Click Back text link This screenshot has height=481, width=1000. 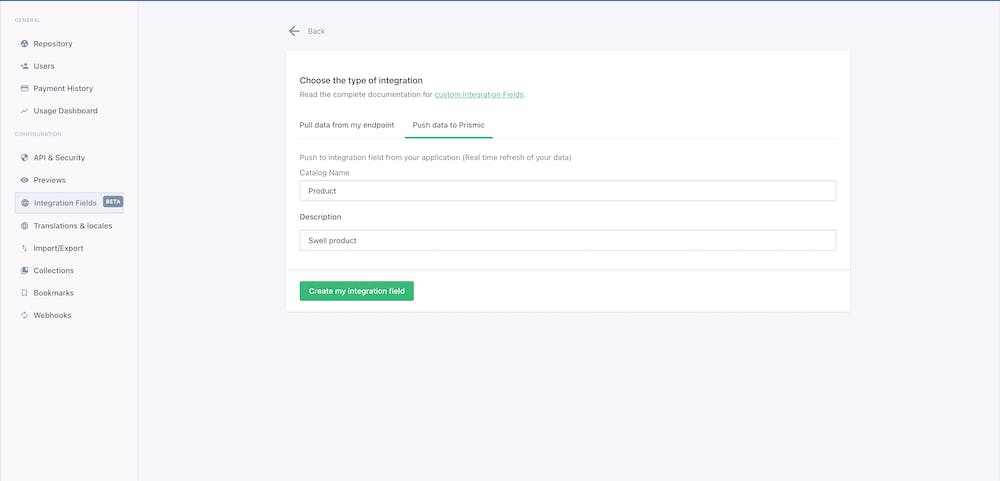point(316,31)
